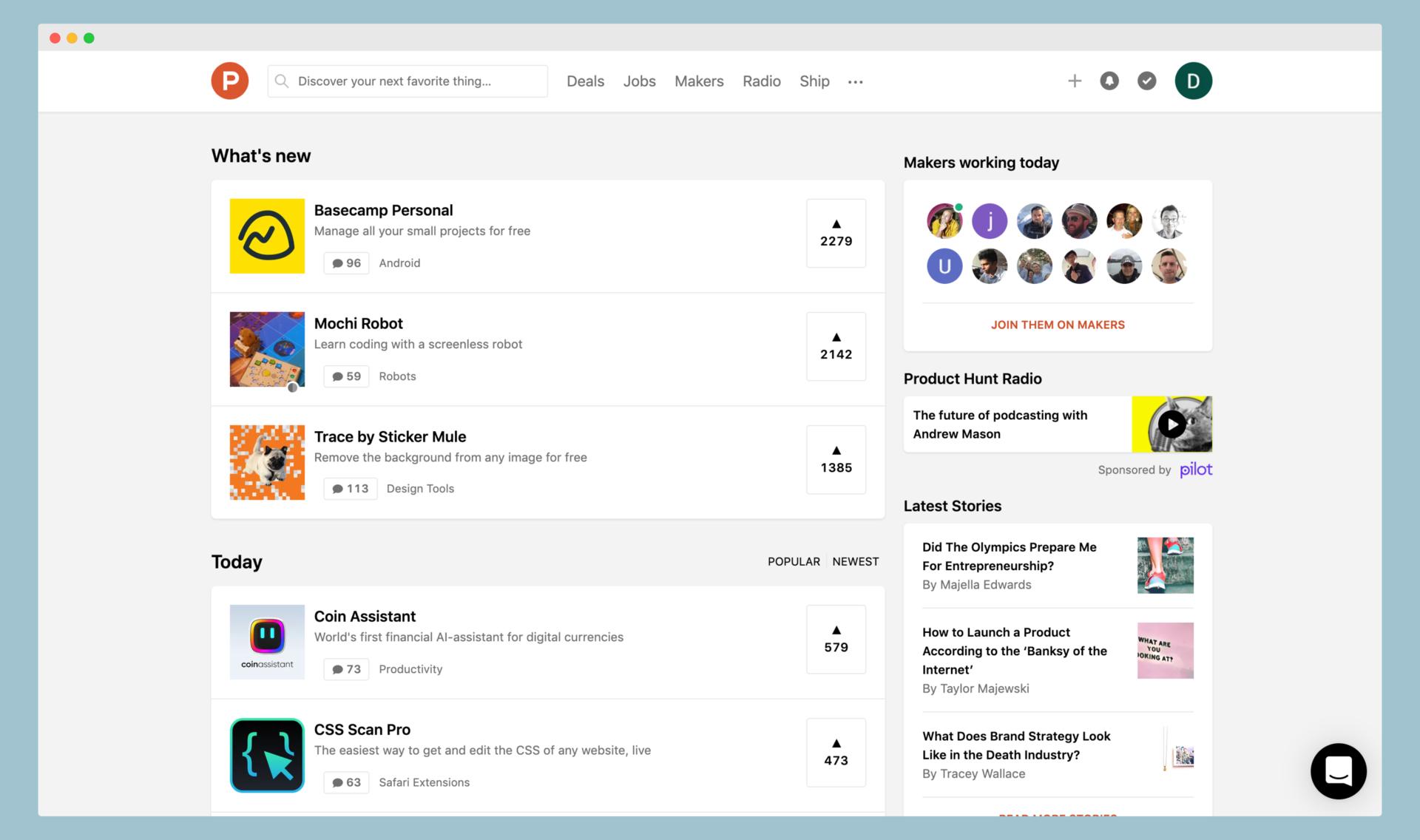This screenshot has width=1420, height=840.
Task: Click the plus icon to submit a product
Action: (x=1074, y=81)
